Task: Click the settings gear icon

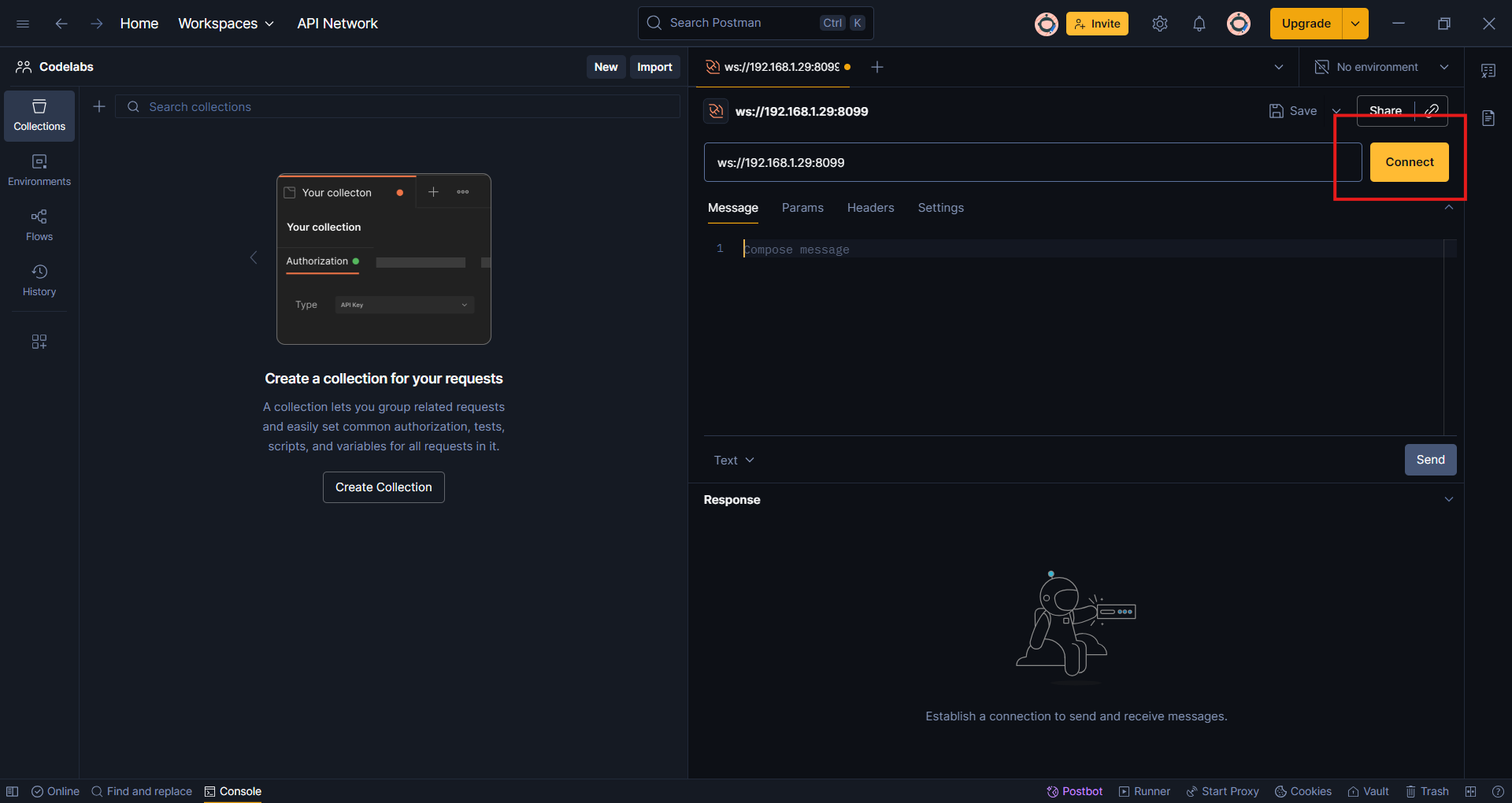Action: (1159, 24)
